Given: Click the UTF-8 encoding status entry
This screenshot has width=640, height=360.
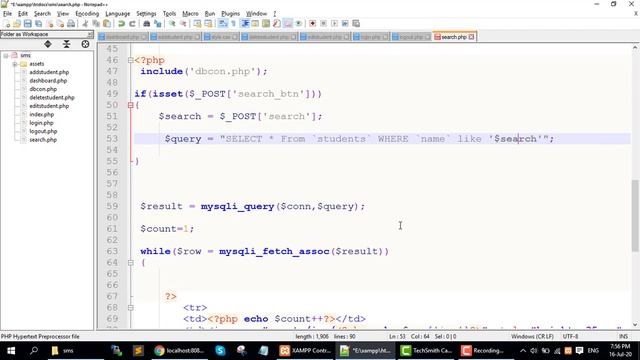Looking at the screenshot, I should coord(570,336).
